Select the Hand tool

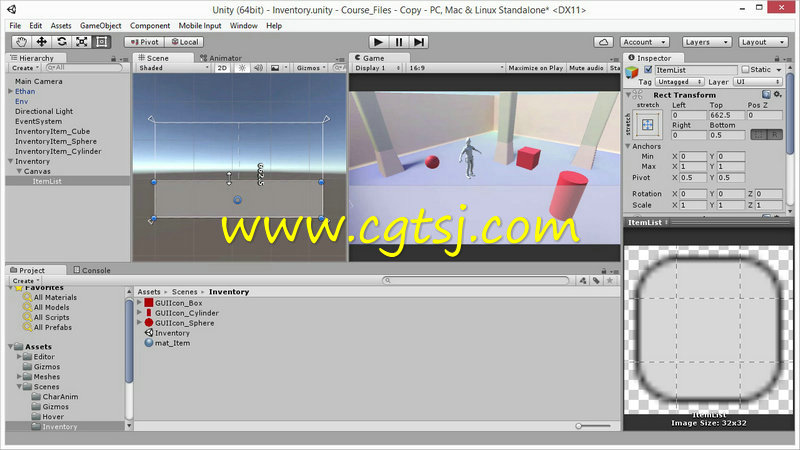[x=21, y=42]
